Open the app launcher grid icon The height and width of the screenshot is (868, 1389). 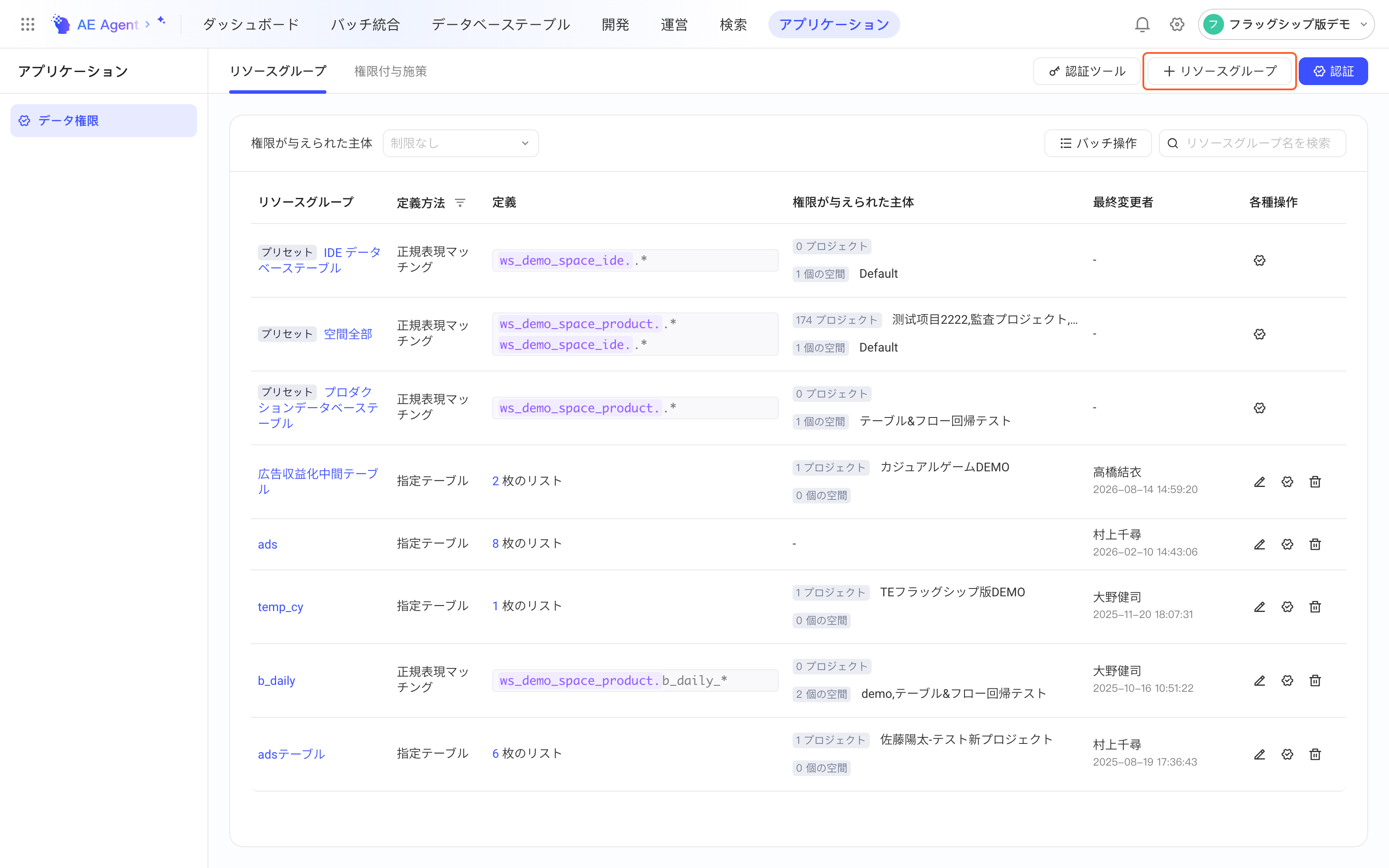point(27,24)
